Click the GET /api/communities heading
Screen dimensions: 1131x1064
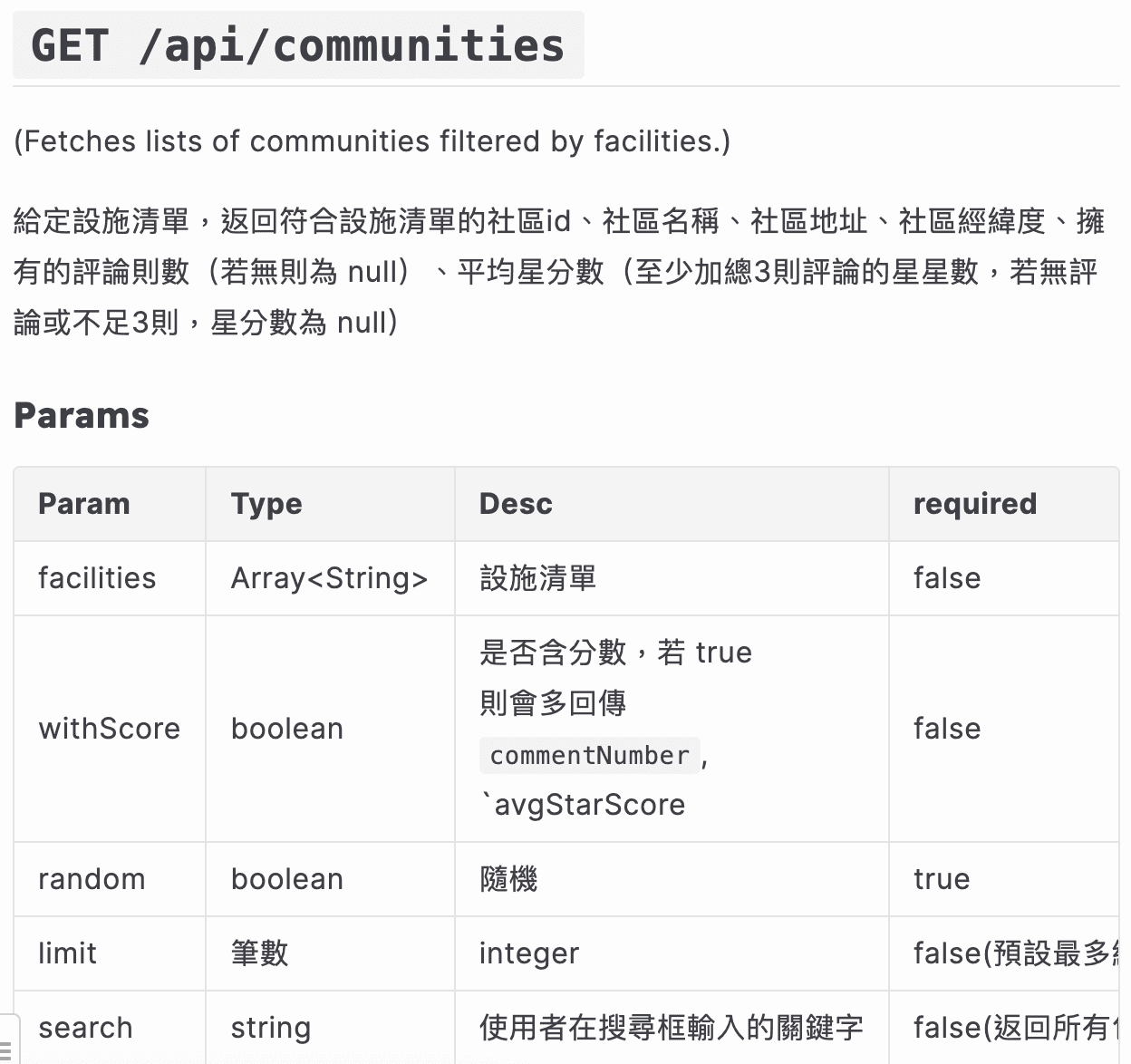(297, 45)
